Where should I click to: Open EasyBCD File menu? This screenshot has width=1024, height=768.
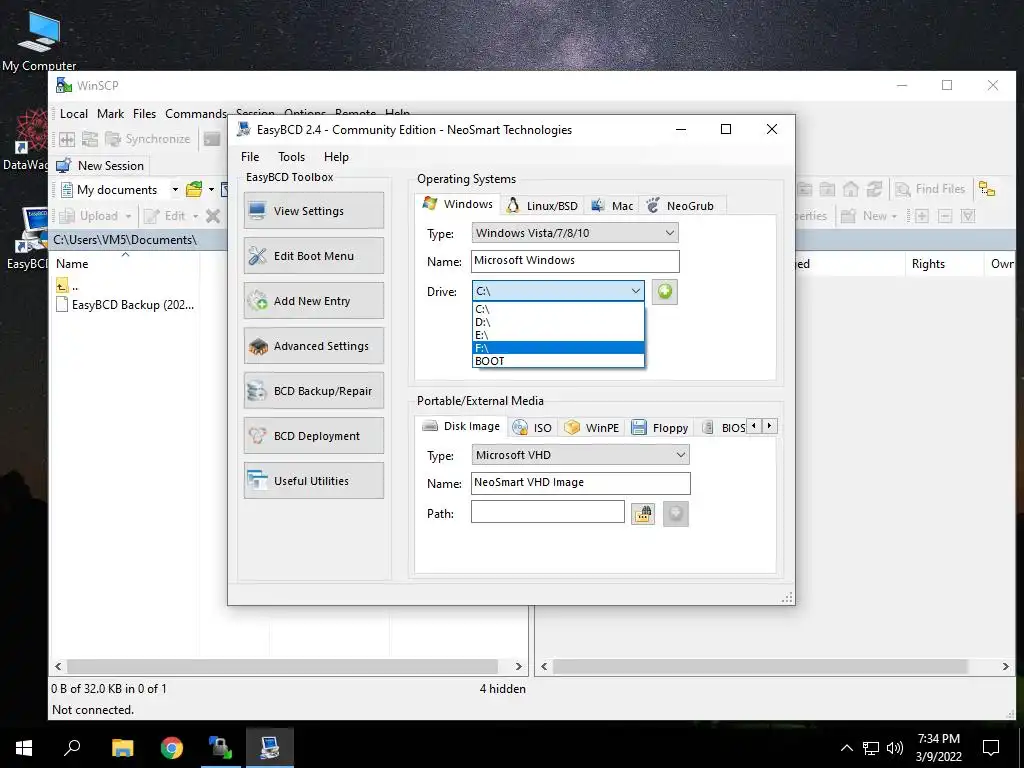(x=249, y=157)
